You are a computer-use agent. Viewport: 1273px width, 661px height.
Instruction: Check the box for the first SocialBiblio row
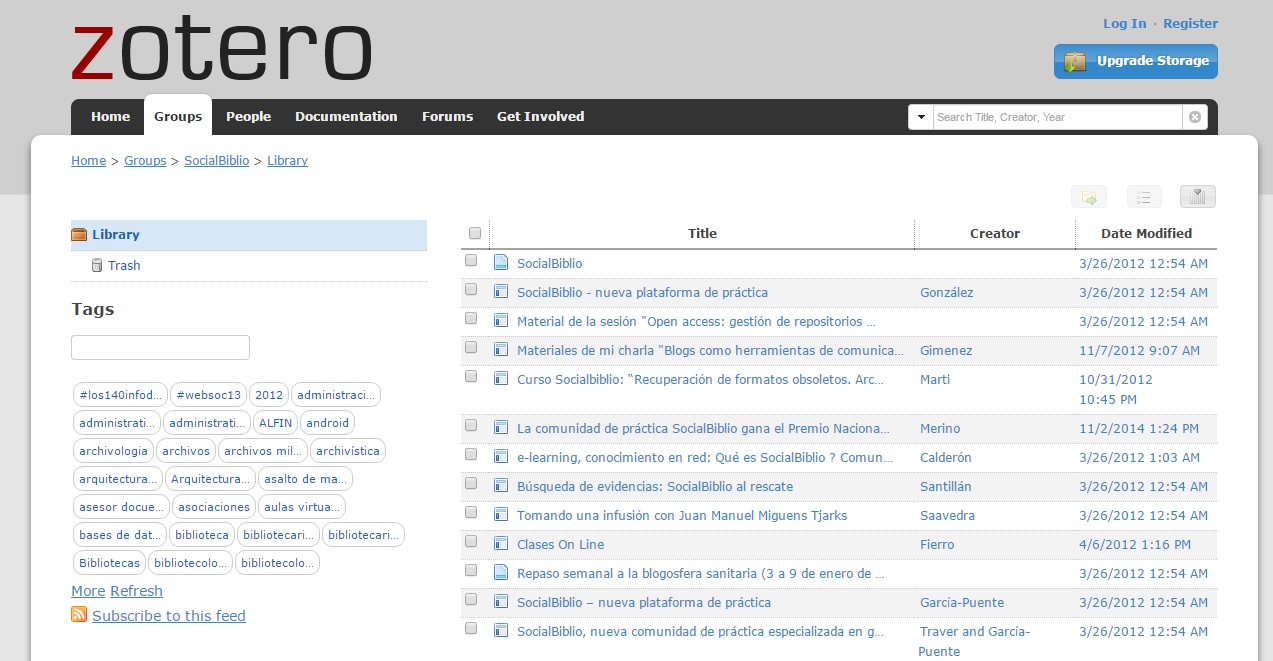pyautogui.click(x=471, y=260)
